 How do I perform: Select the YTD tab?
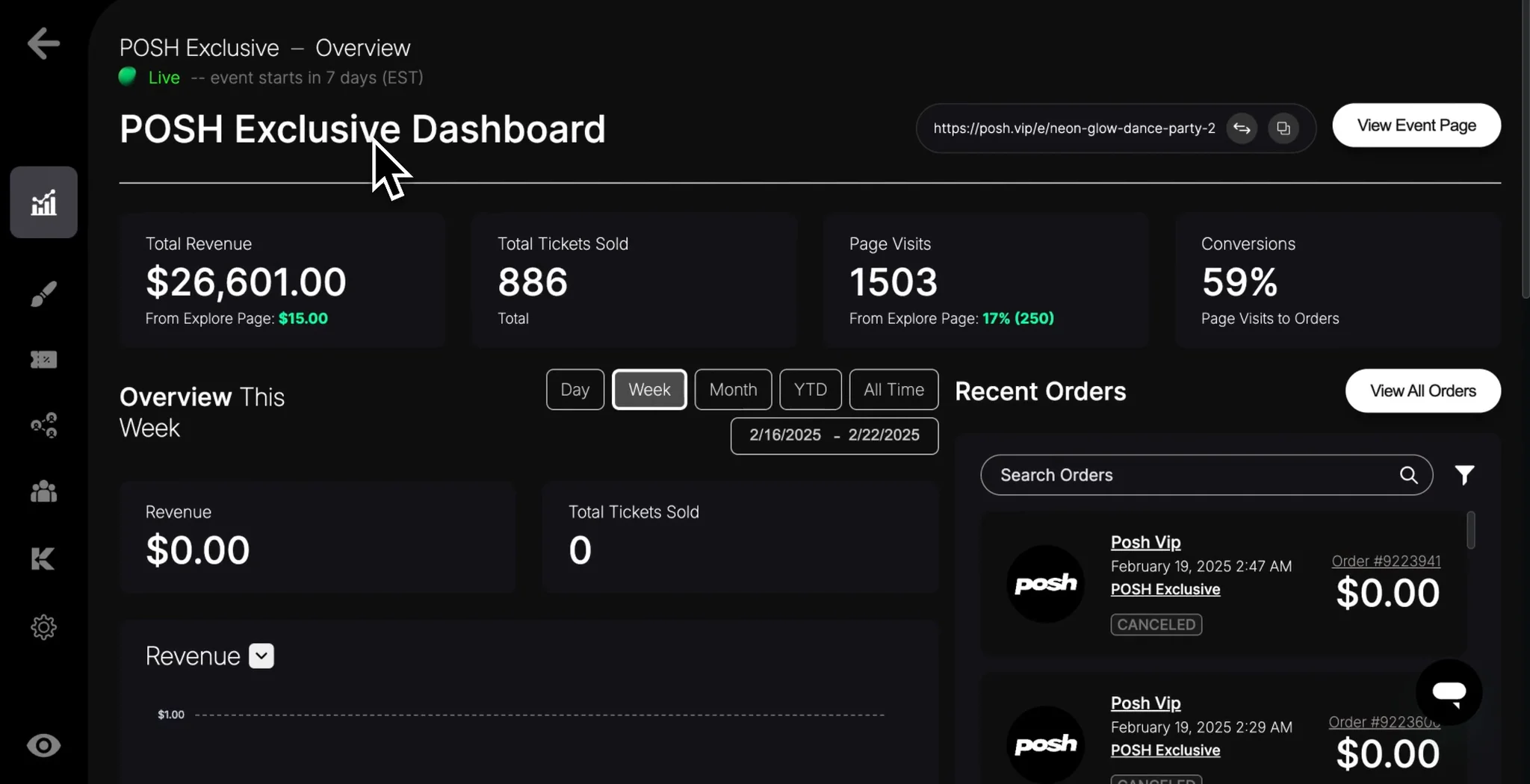tap(810, 389)
